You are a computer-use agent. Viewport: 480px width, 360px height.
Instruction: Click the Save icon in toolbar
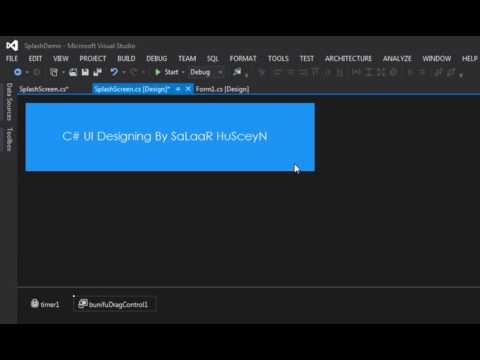click(85, 72)
